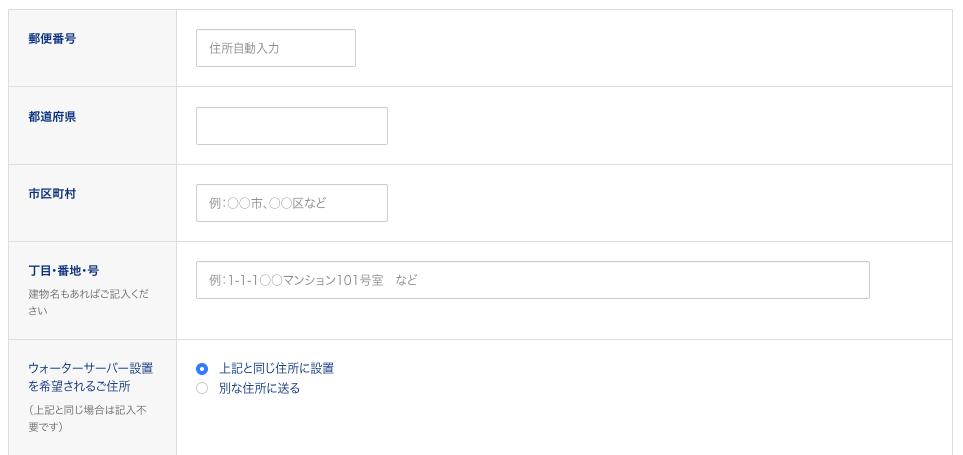Click the 郵便番号 postal code input field
963x455 pixels.
pos(276,48)
